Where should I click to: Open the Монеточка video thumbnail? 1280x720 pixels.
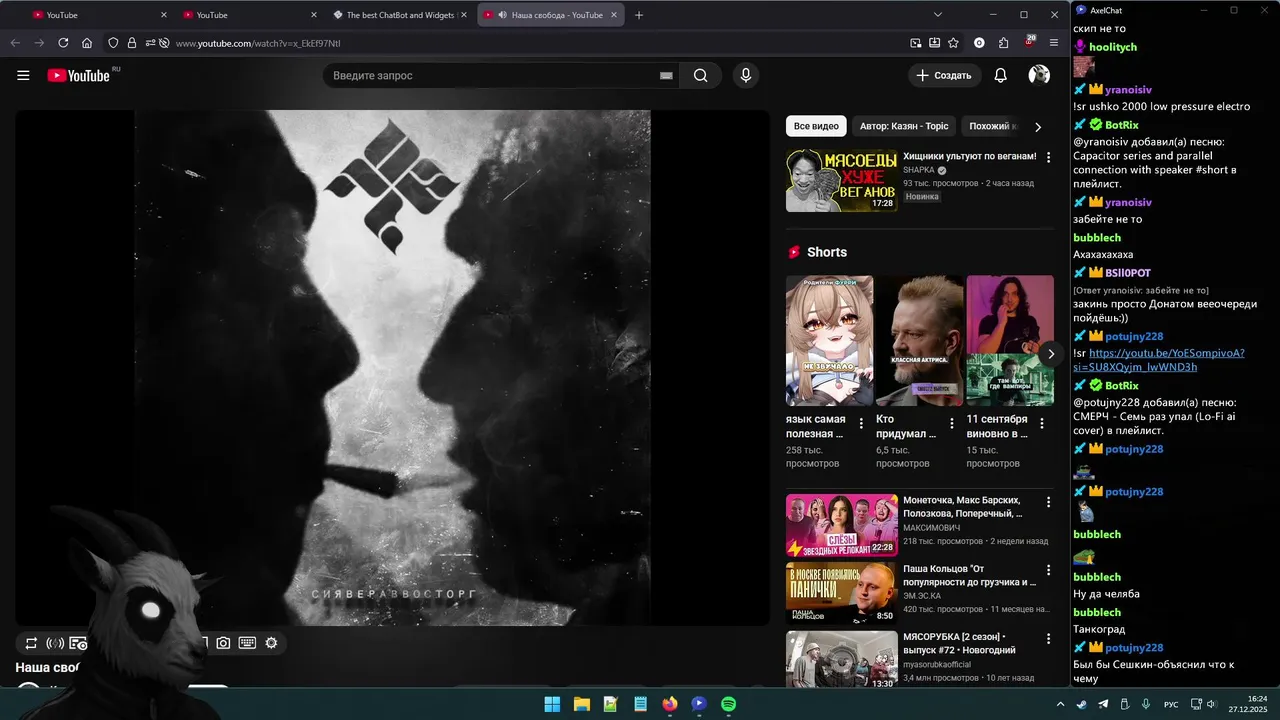pos(841,525)
